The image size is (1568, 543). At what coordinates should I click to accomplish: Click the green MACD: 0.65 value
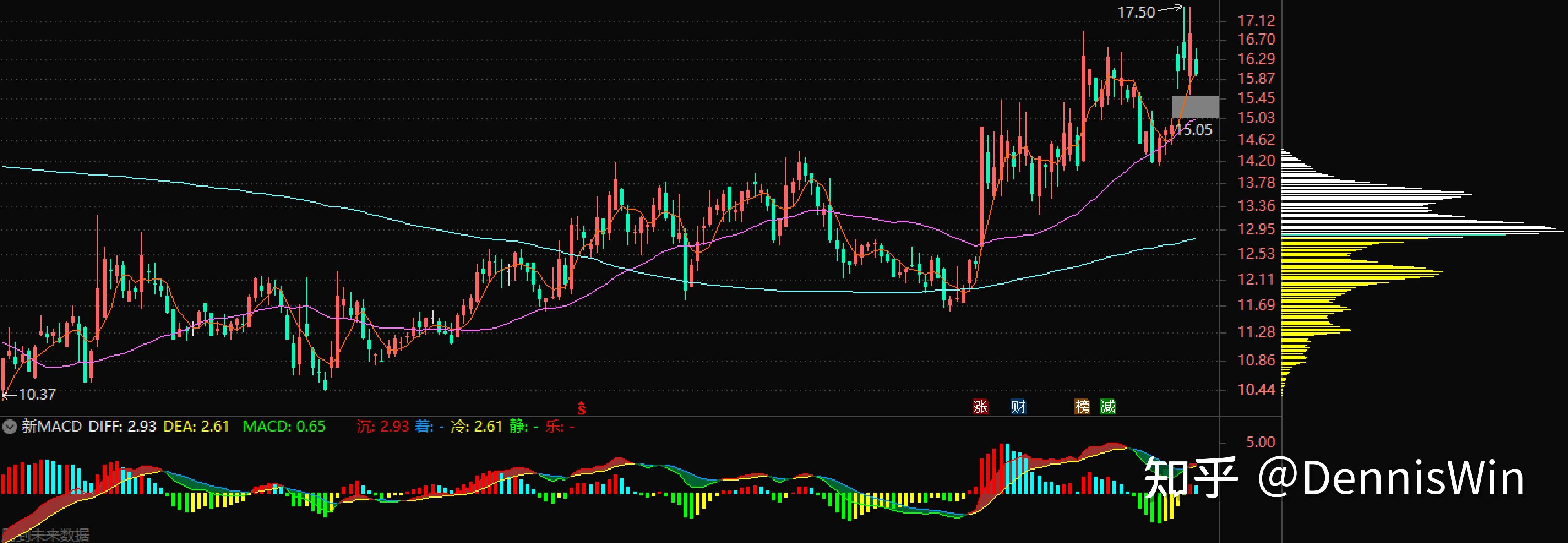coord(284,426)
